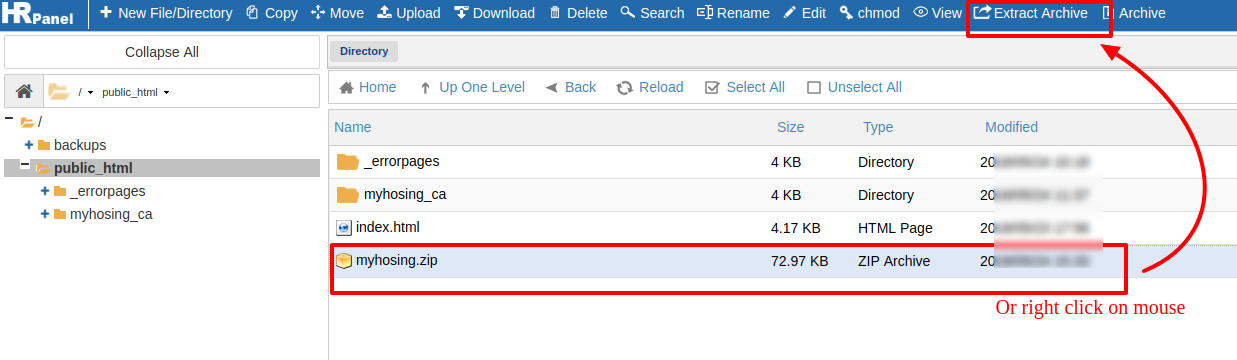Select public_html in the folder tree
Image resolution: width=1237 pixels, height=360 pixels.
[93, 168]
